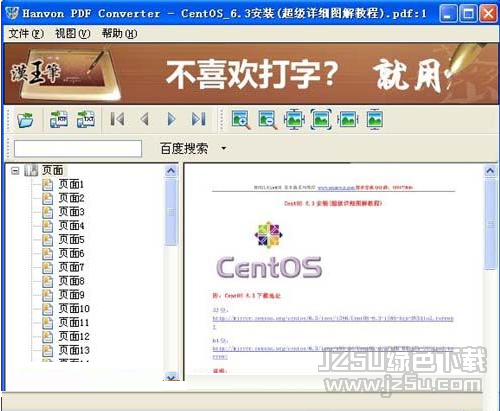
Task: Maximize the Hanvon PDF Converter window
Action: pyautogui.click(x=468, y=14)
